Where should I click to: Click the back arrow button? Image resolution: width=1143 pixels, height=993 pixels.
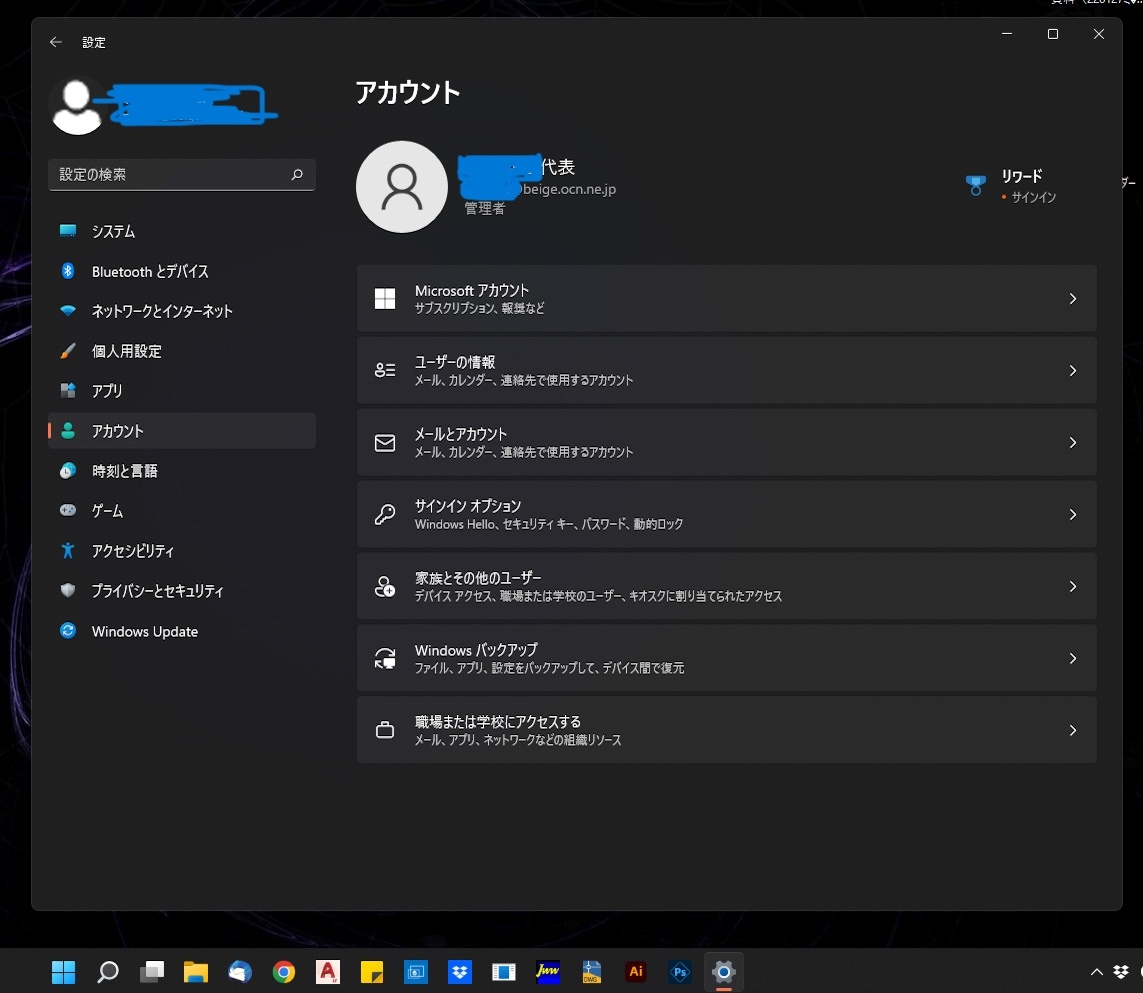(x=55, y=42)
